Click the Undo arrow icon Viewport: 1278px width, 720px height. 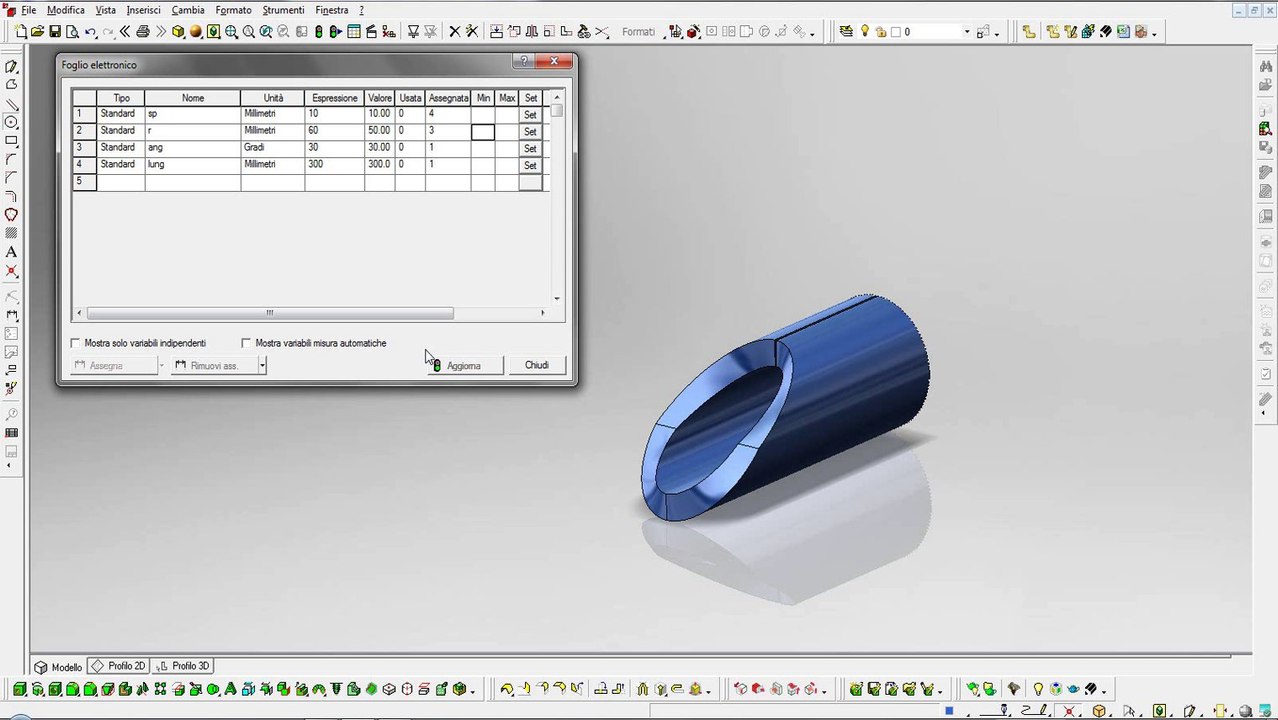point(91,32)
